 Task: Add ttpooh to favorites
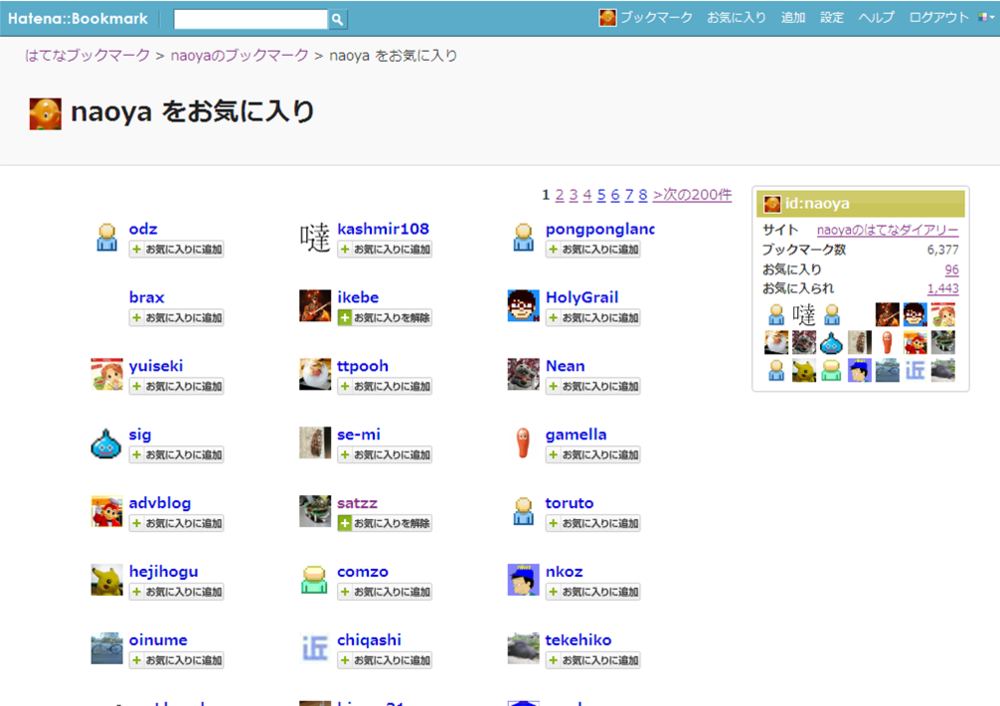tap(385, 386)
